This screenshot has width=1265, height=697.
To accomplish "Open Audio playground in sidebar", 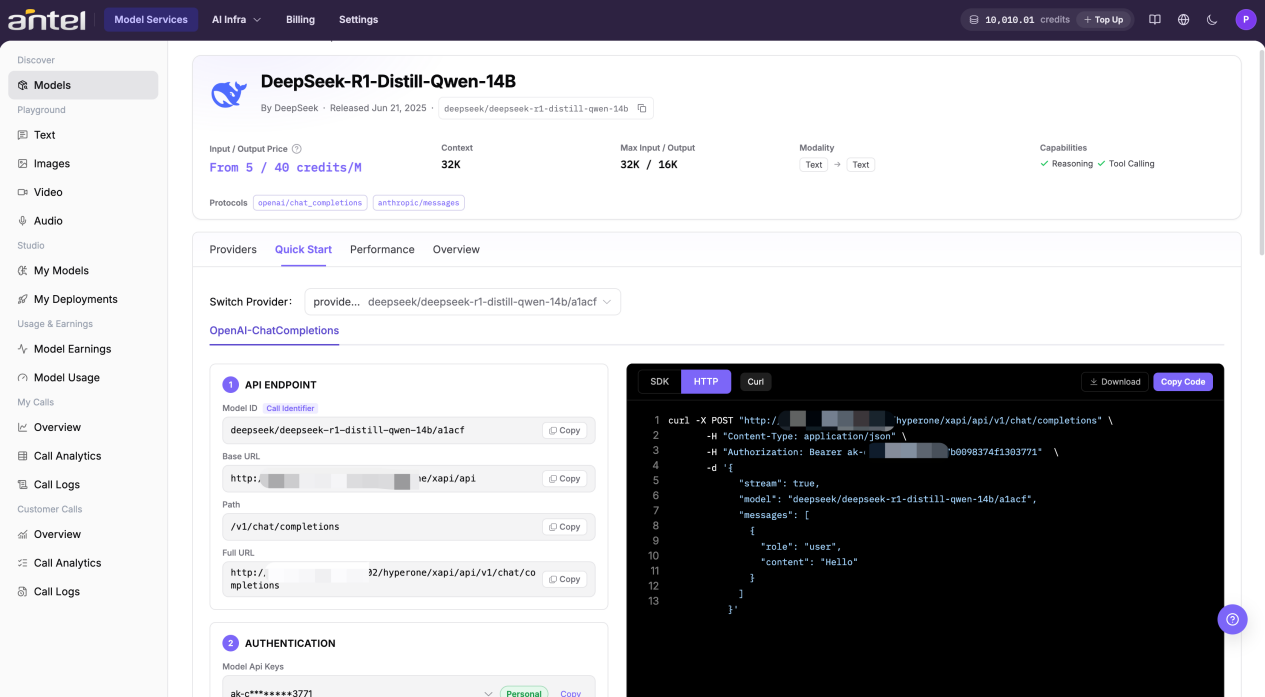I will click(83, 221).
